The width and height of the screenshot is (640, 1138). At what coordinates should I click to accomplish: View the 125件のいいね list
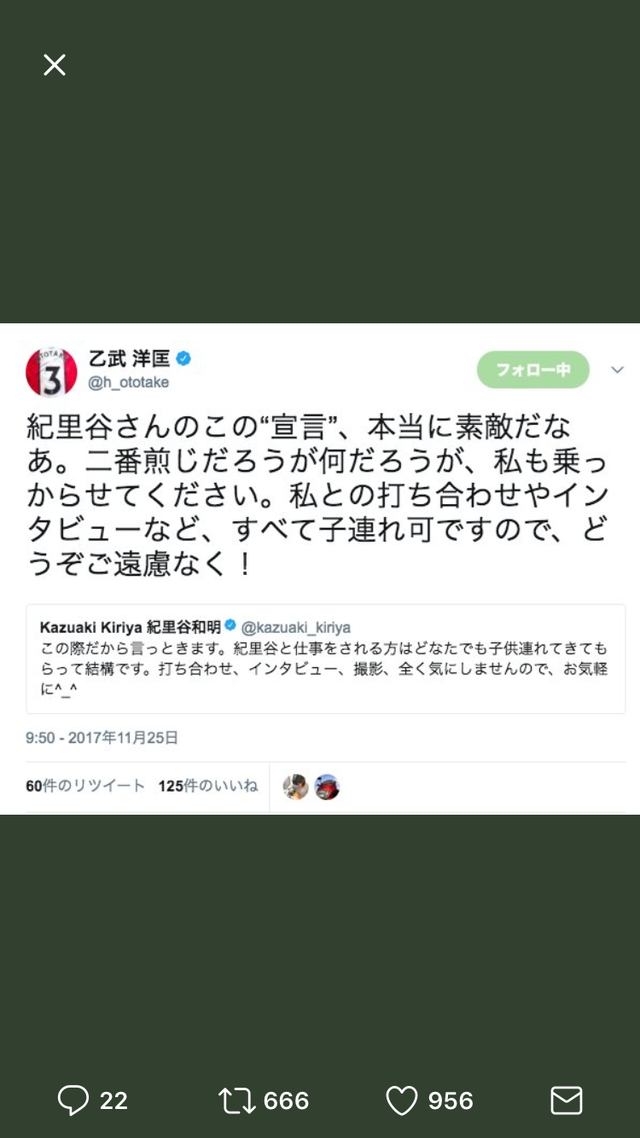point(208,786)
